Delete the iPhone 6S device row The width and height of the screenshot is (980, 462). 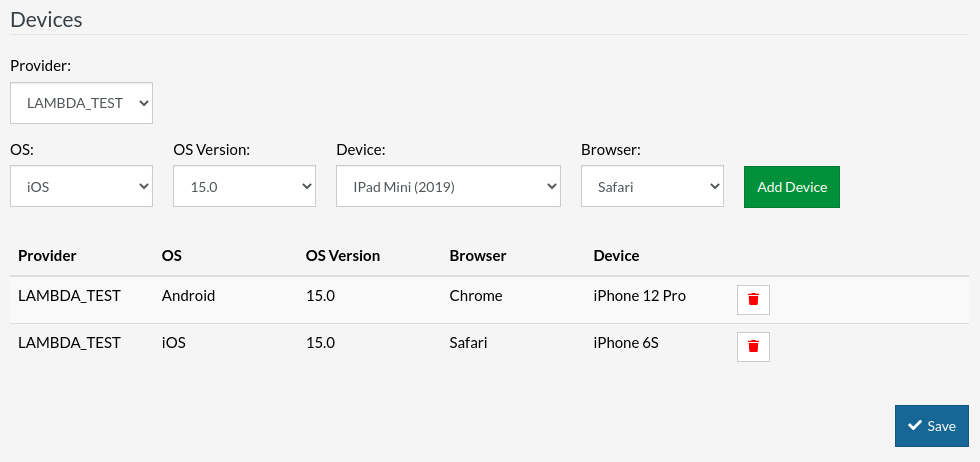tap(753, 346)
